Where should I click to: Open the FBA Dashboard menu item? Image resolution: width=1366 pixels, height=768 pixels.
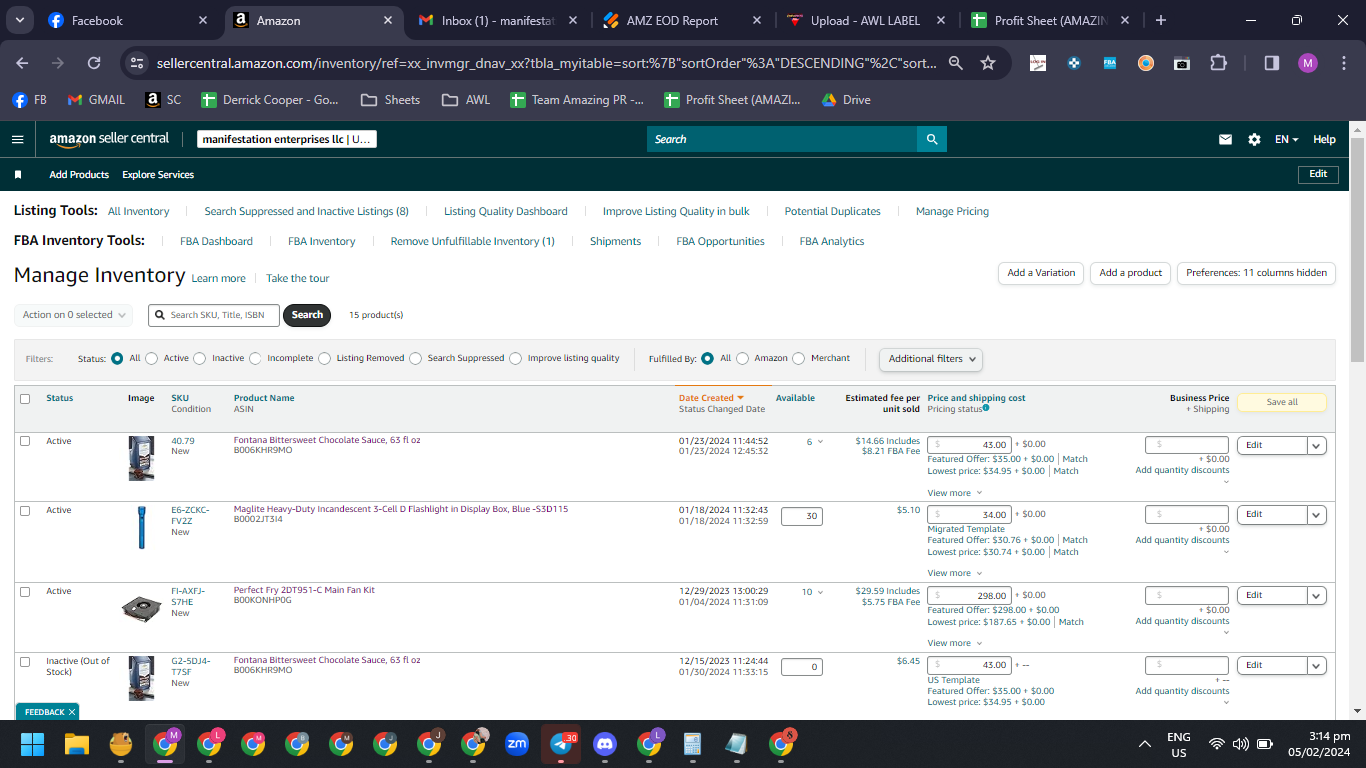(x=216, y=241)
